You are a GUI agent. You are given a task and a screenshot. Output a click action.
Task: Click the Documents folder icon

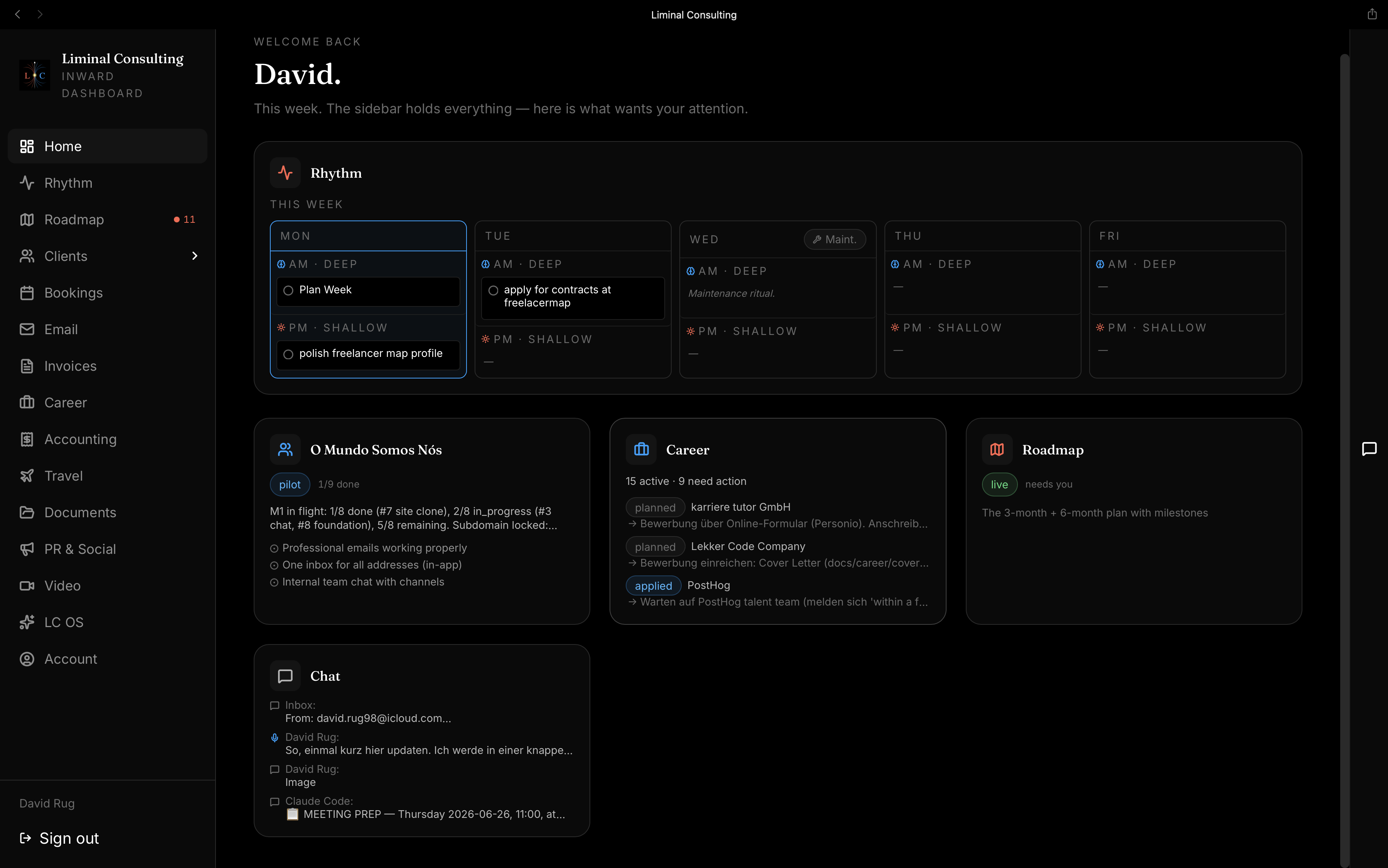pyautogui.click(x=27, y=513)
